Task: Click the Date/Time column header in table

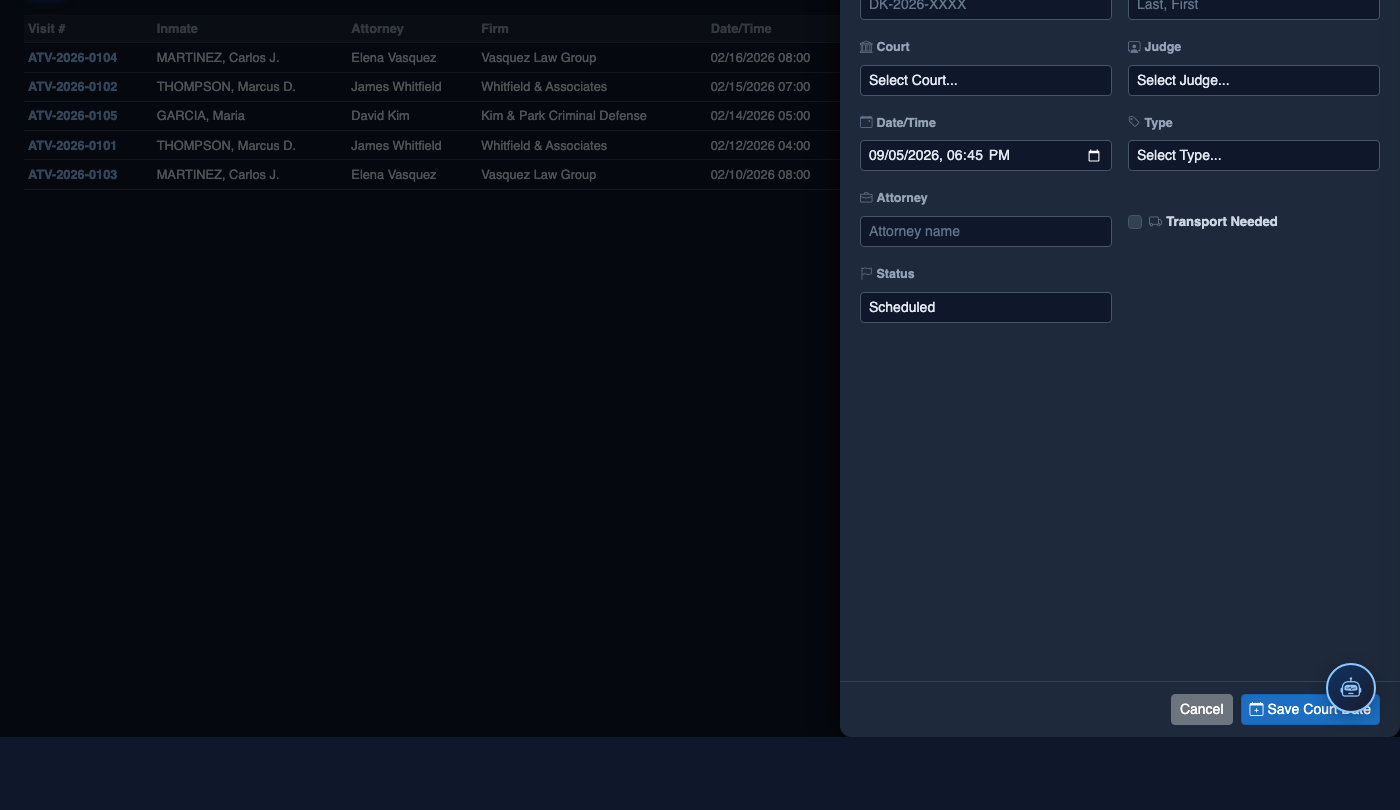Action: coord(741,29)
